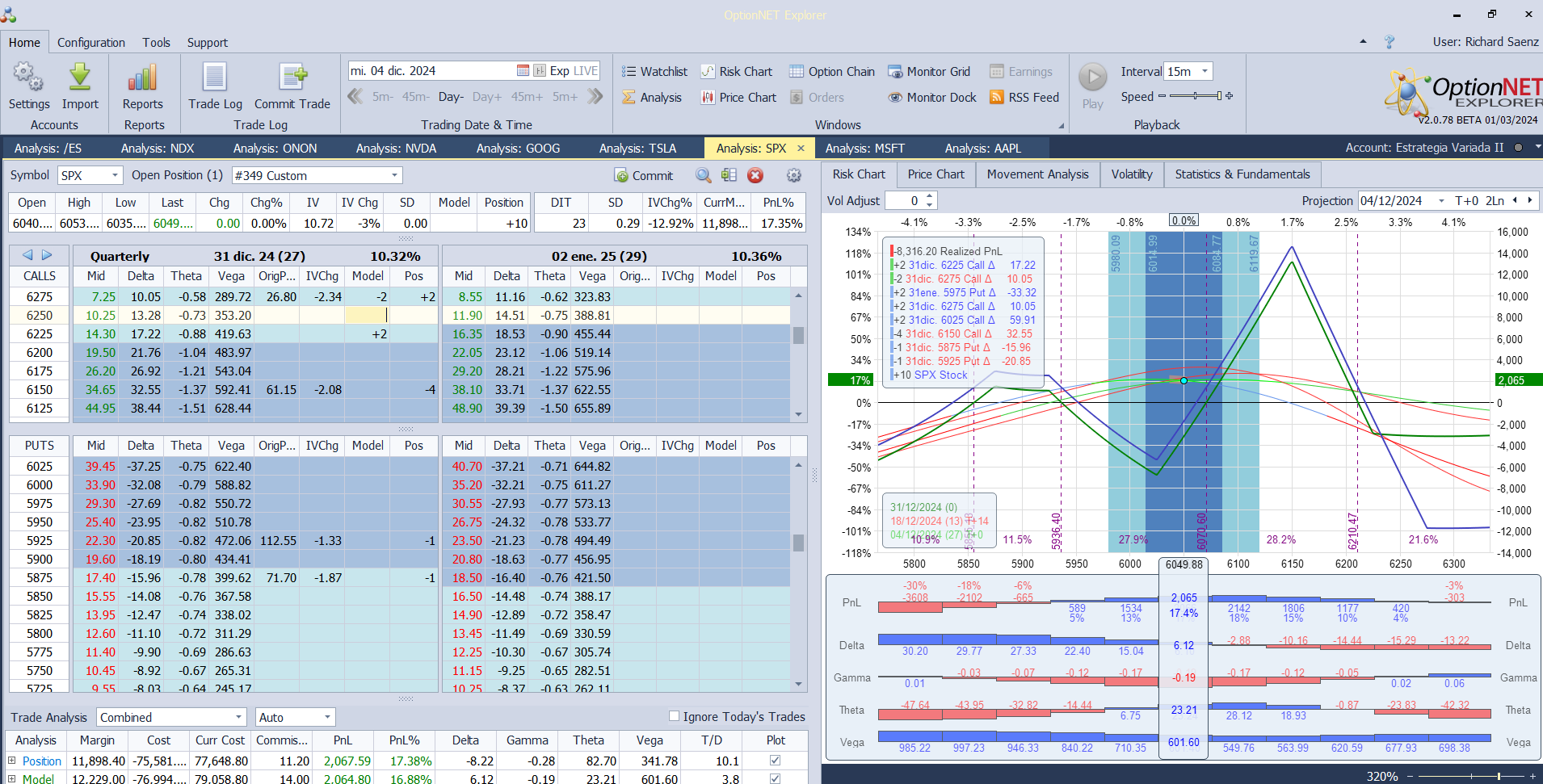Image resolution: width=1543 pixels, height=784 pixels.
Task: Switch to the Analysis: TSLA tab
Action: [637, 148]
